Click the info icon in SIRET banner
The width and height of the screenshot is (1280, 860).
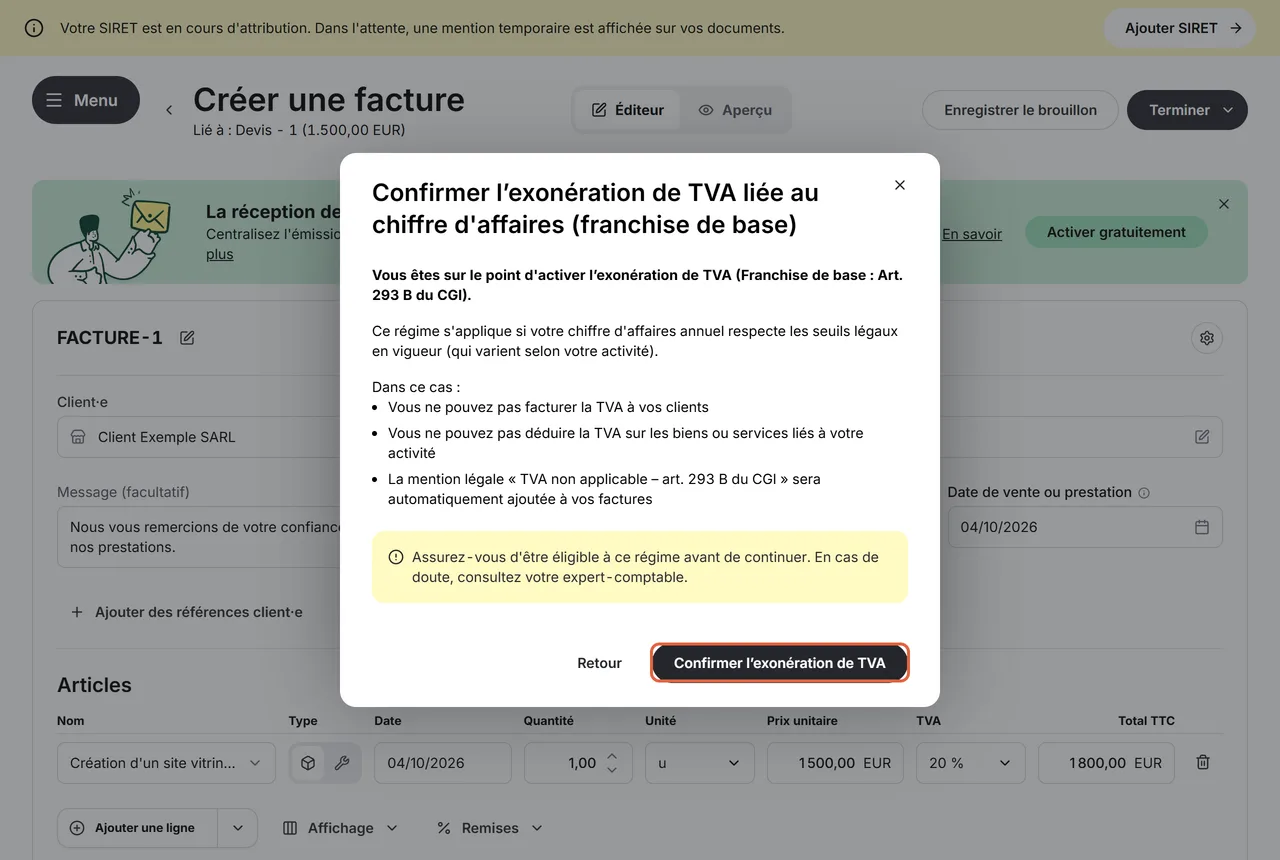34,28
